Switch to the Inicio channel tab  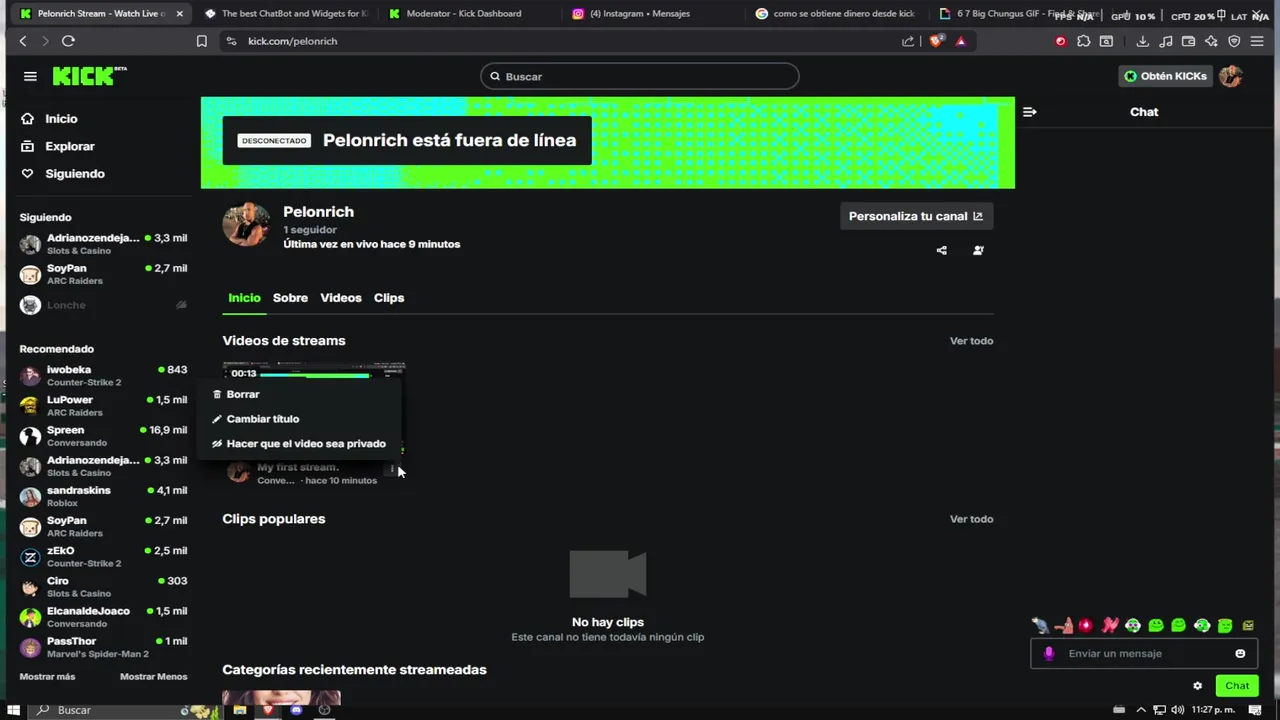point(244,298)
